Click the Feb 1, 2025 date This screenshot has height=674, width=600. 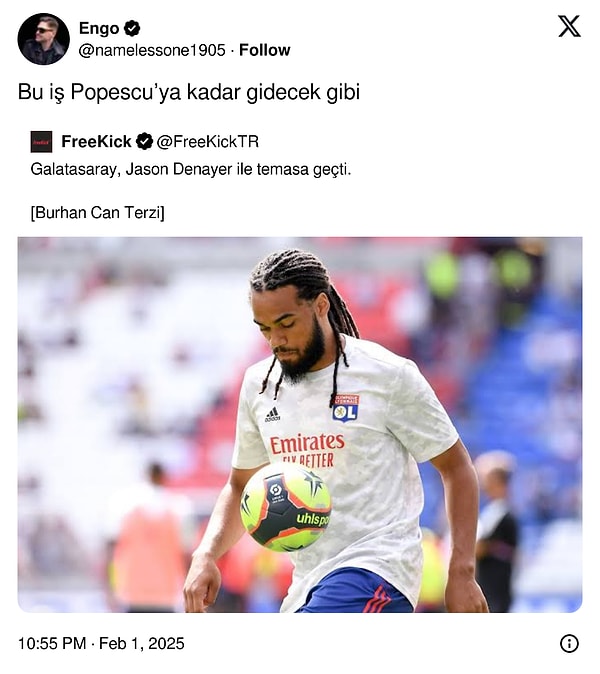point(142,643)
